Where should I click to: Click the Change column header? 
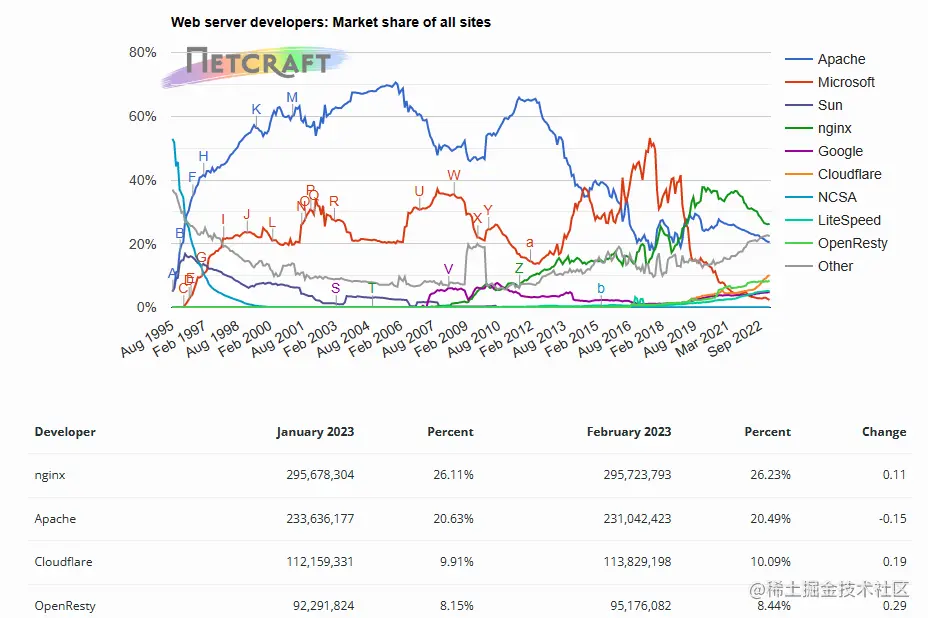coord(884,432)
